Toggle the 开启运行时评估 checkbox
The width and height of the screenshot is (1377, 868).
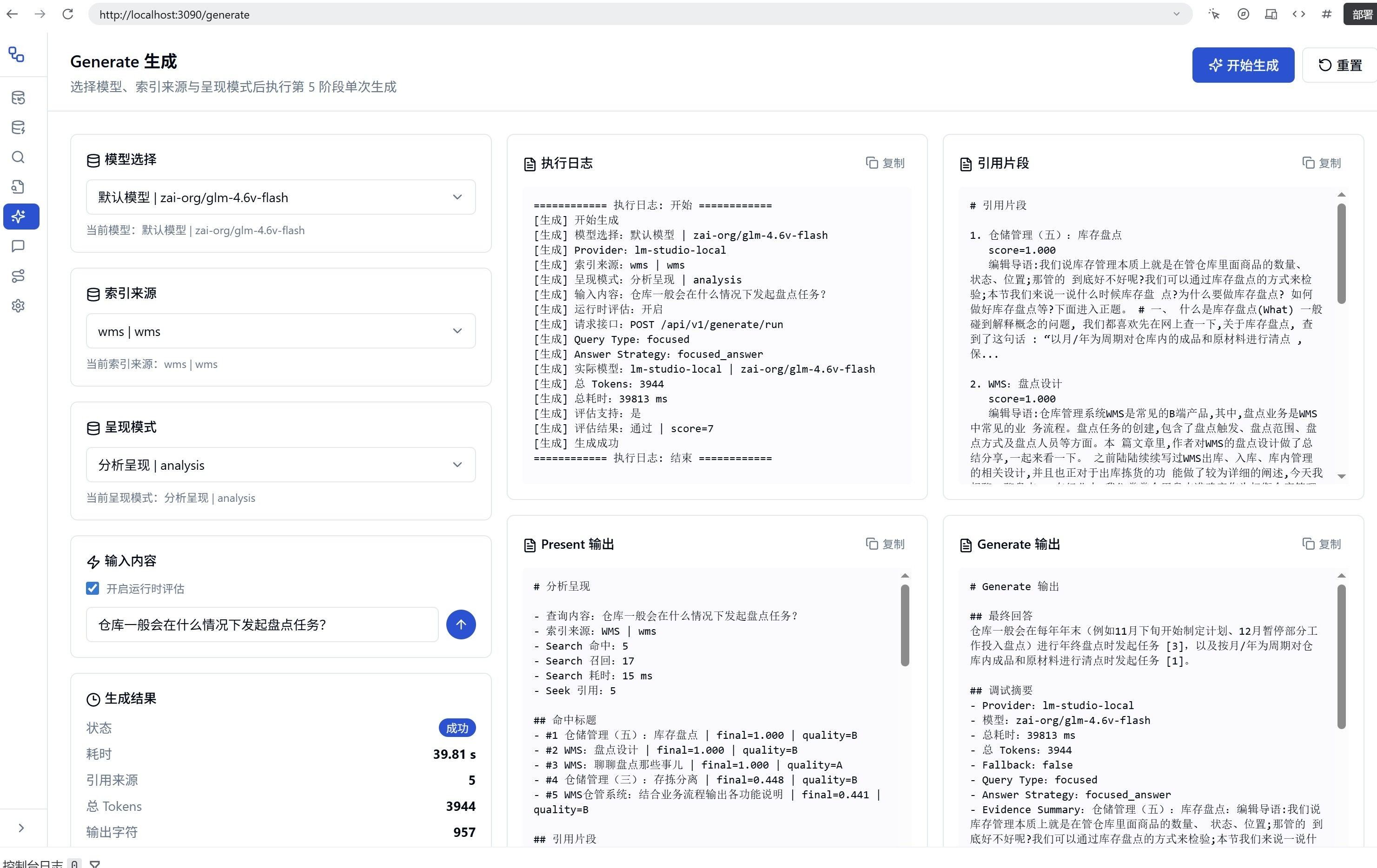click(93, 589)
